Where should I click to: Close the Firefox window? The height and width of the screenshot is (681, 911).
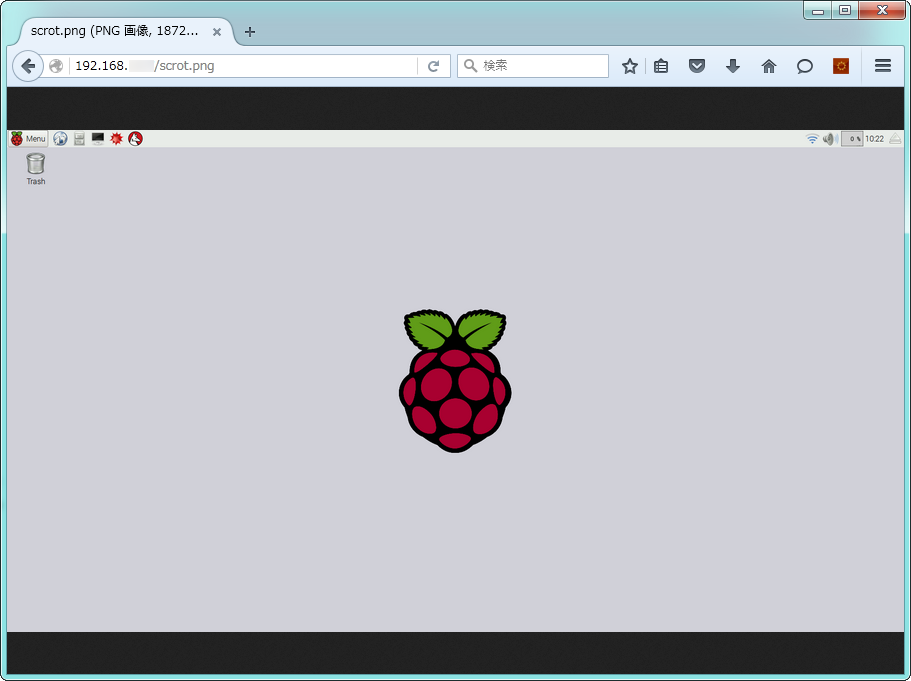(x=881, y=10)
